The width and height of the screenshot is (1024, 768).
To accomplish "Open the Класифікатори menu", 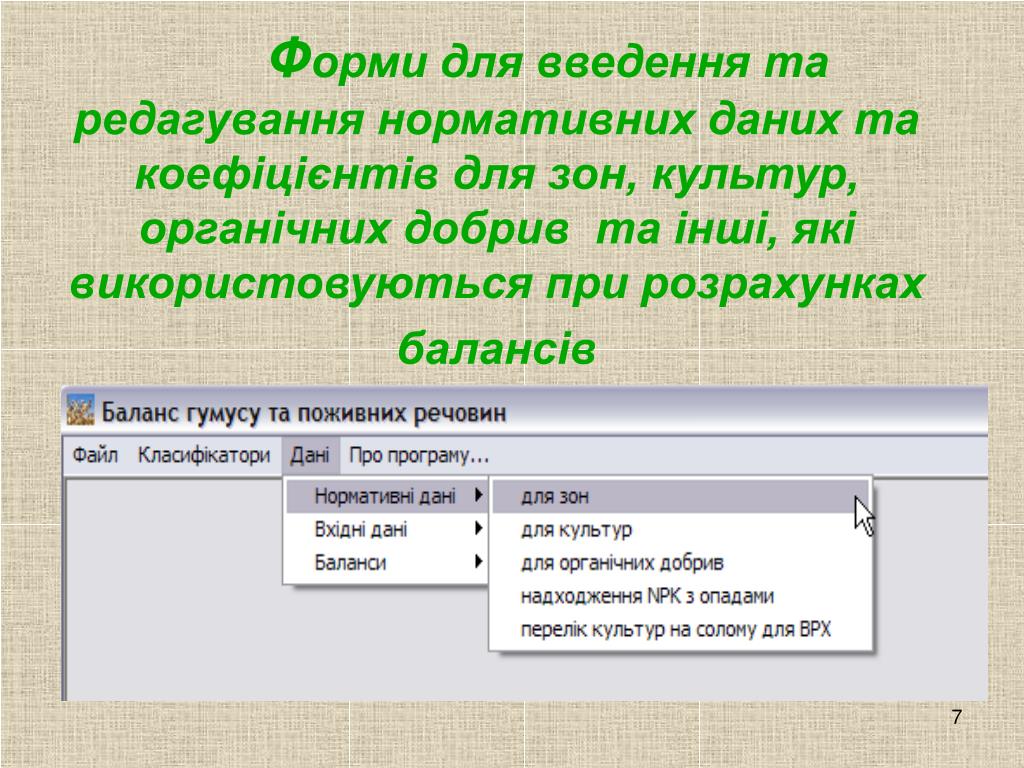I will (x=204, y=455).
